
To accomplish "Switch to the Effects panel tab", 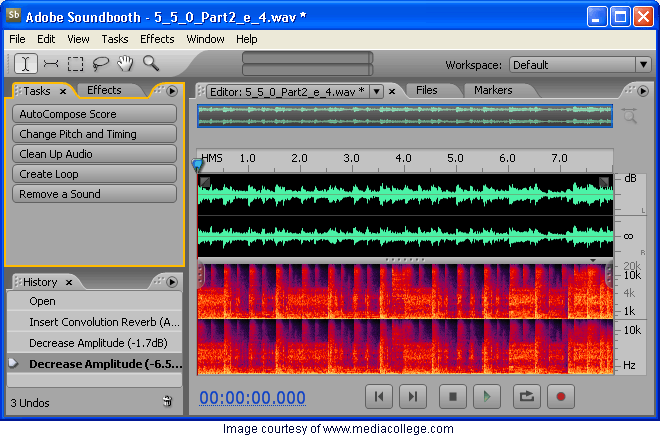I will (104, 90).
